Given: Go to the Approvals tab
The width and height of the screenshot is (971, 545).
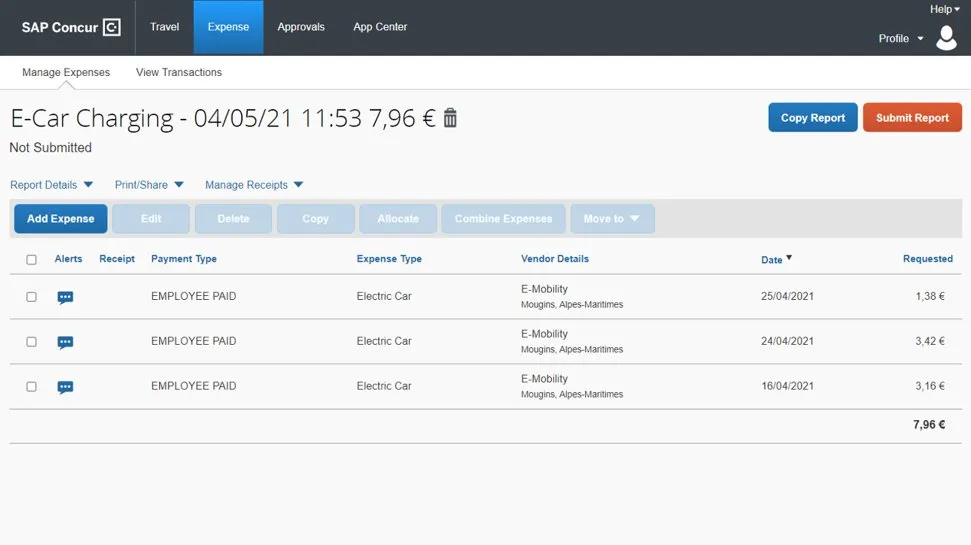Looking at the screenshot, I should pyautogui.click(x=301, y=27).
